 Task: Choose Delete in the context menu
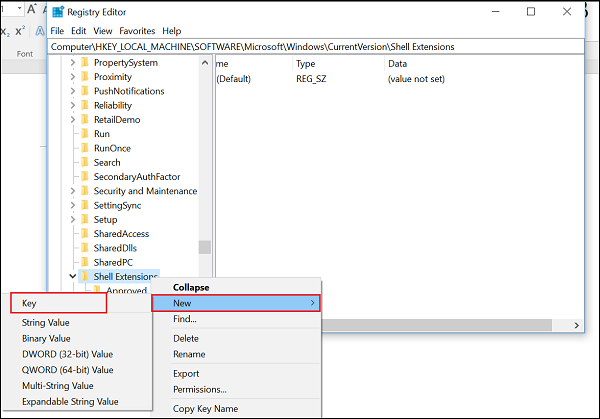236,338
